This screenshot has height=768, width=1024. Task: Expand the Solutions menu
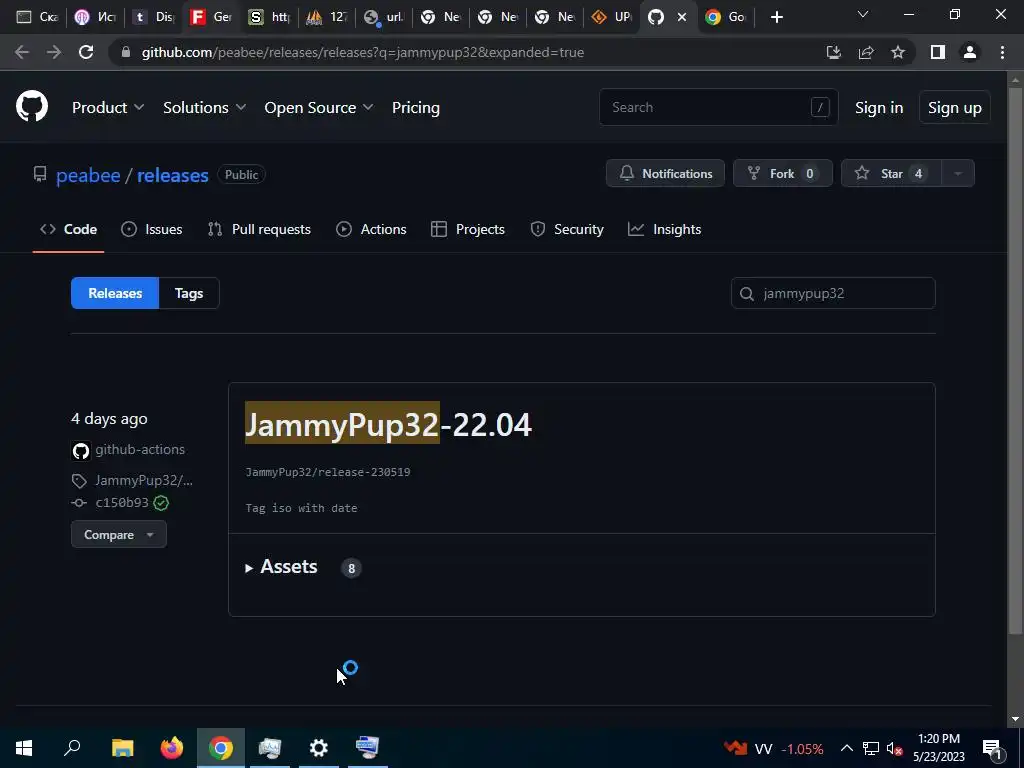click(x=204, y=108)
